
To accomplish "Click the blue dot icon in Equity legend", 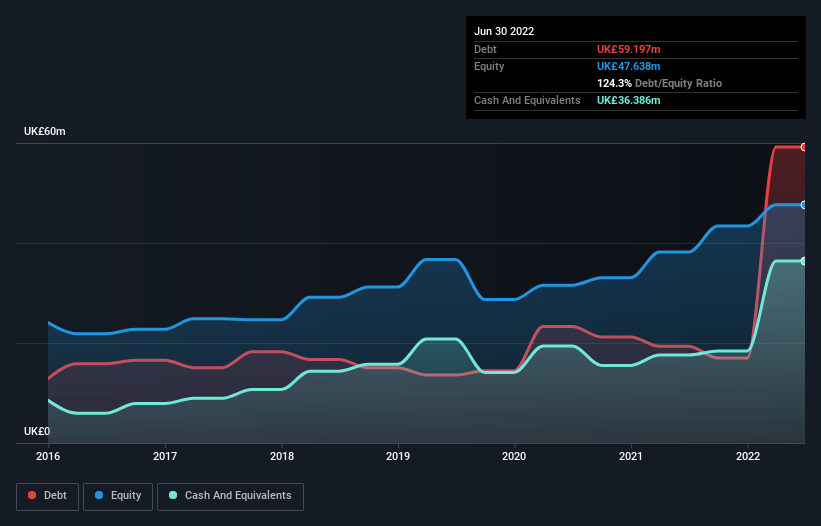I will (x=99, y=495).
